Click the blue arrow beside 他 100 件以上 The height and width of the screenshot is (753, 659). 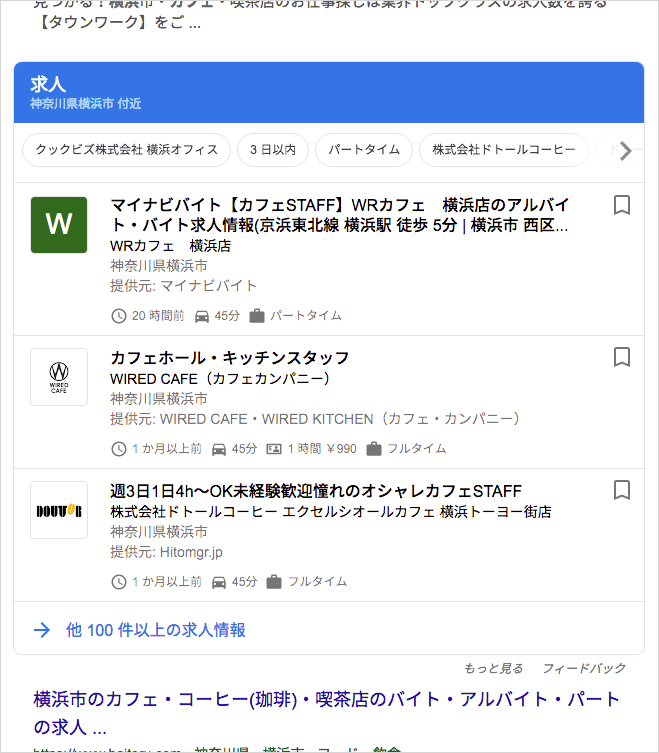[x=42, y=630]
